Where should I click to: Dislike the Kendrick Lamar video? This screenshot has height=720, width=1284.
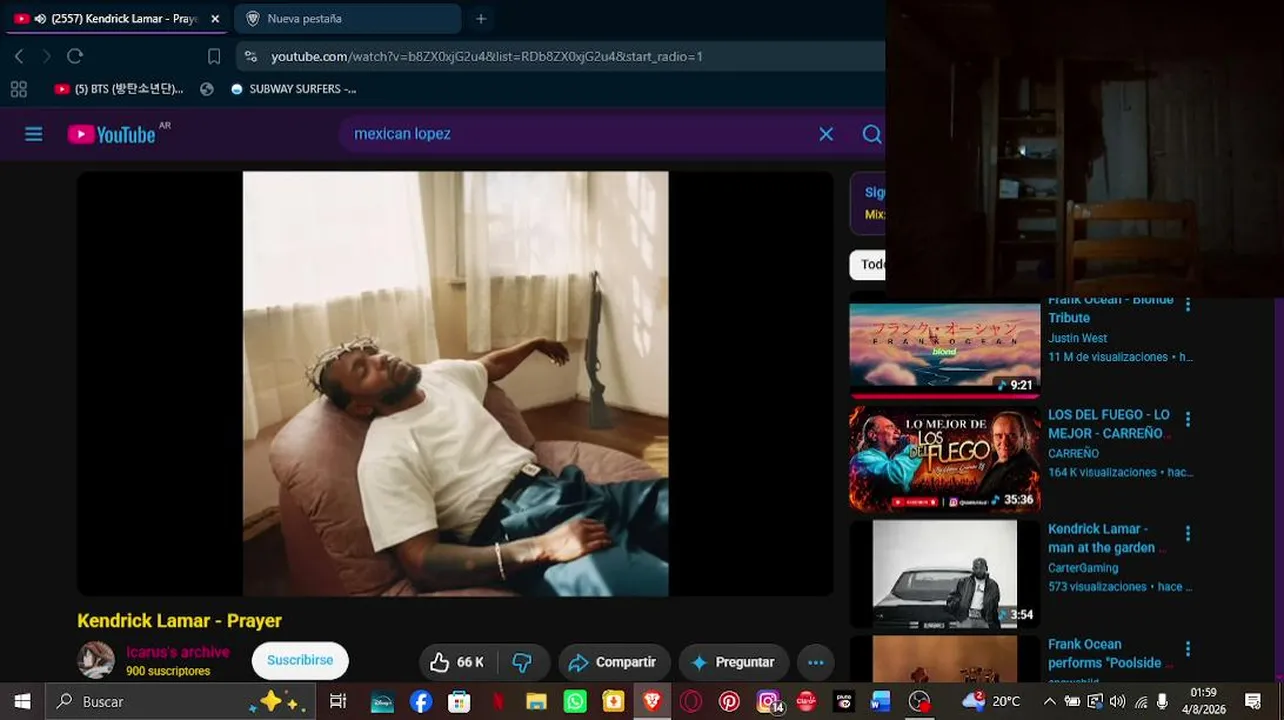point(523,662)
